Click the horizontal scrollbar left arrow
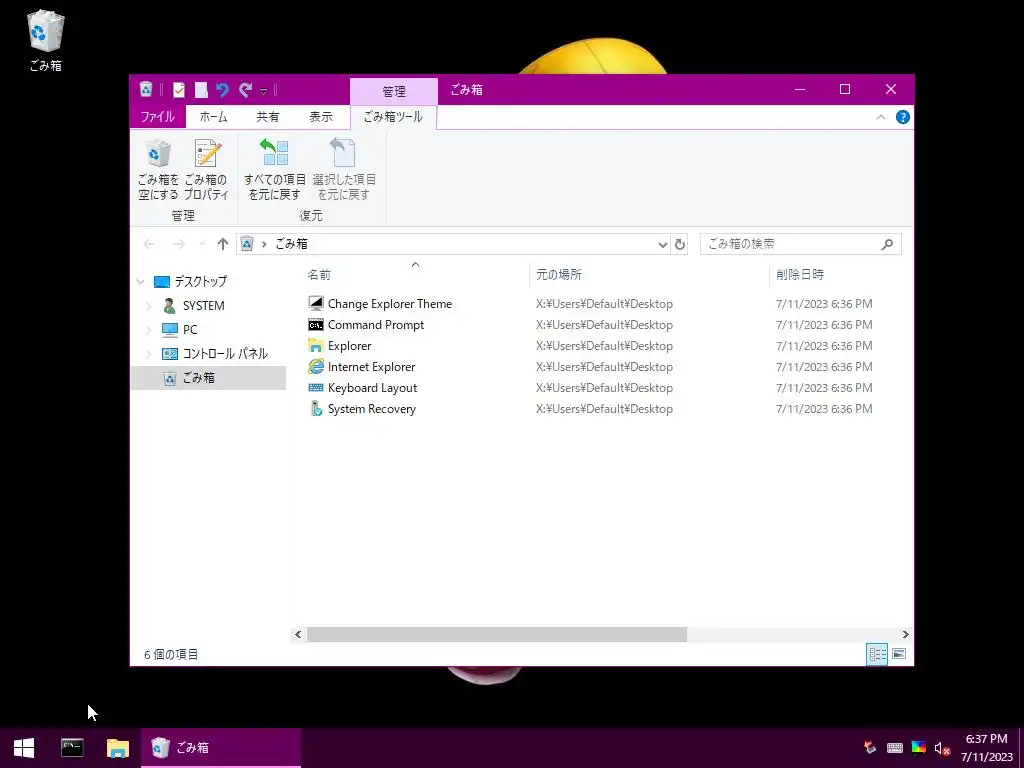The image size is (1024, 768). (298, 634)
